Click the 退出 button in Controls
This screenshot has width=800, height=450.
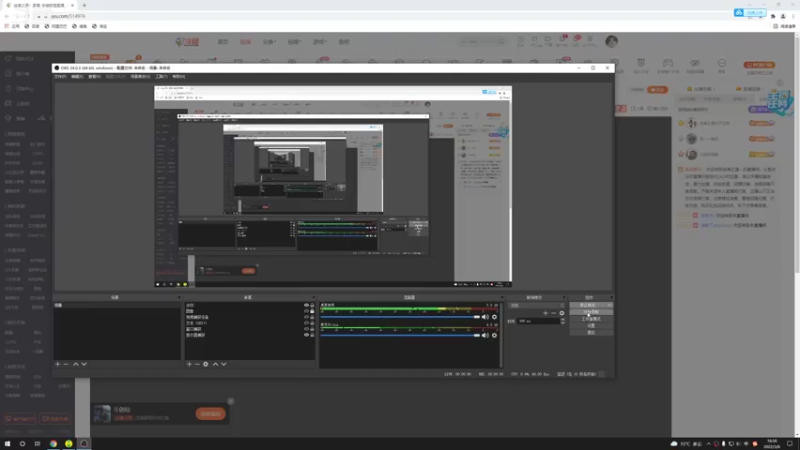591,333
